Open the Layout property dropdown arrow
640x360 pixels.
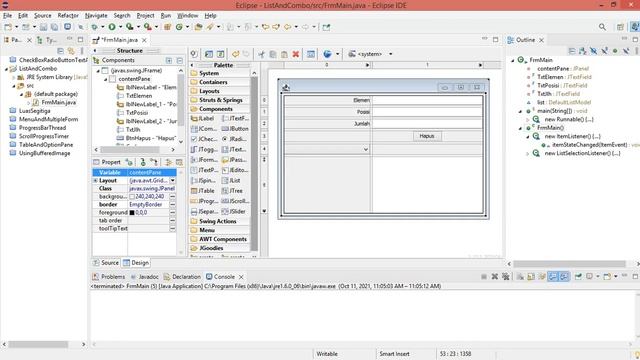[173, 180]
